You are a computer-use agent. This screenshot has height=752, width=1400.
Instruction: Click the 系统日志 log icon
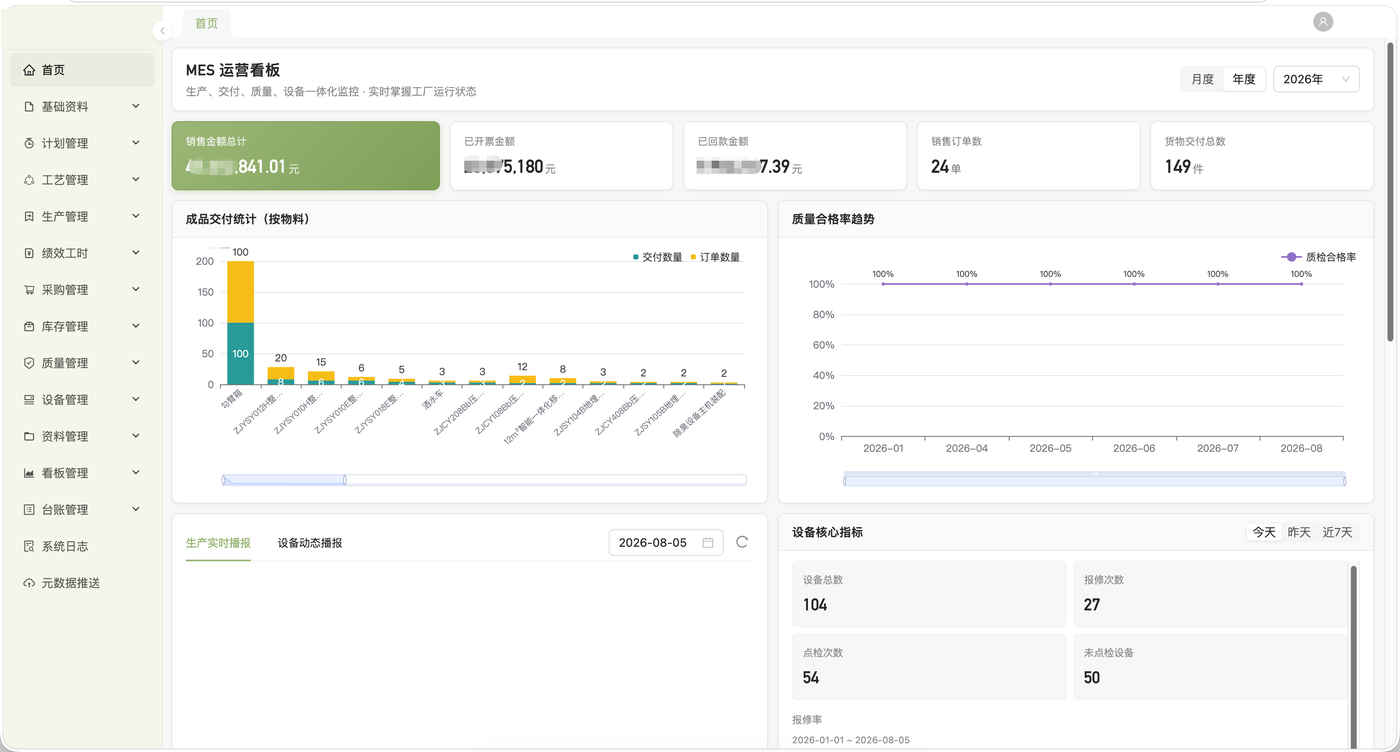coord(29,546)
